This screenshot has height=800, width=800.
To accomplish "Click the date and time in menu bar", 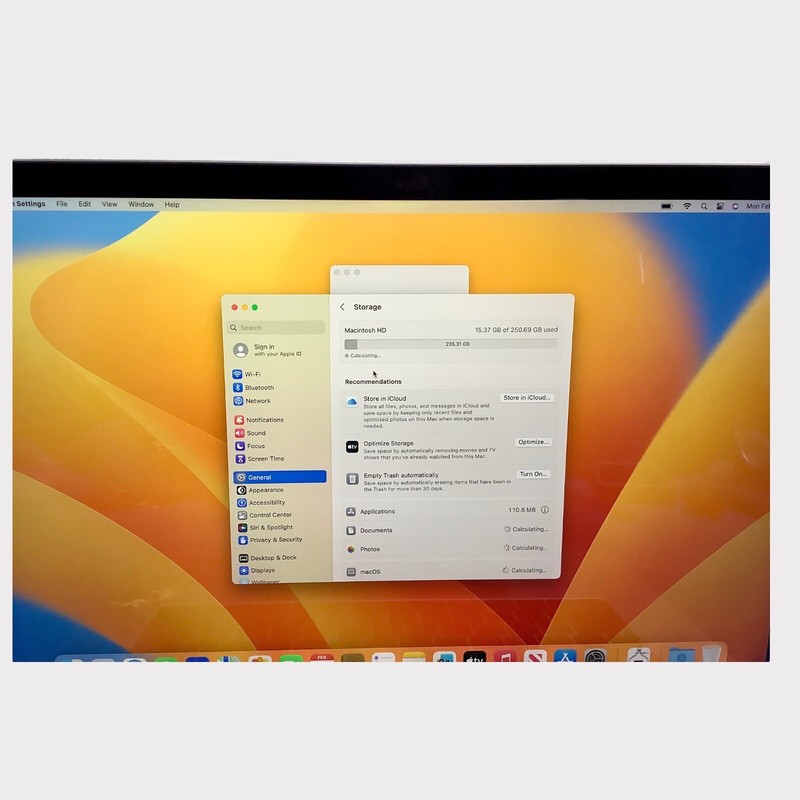I will (x=758, y=206).
